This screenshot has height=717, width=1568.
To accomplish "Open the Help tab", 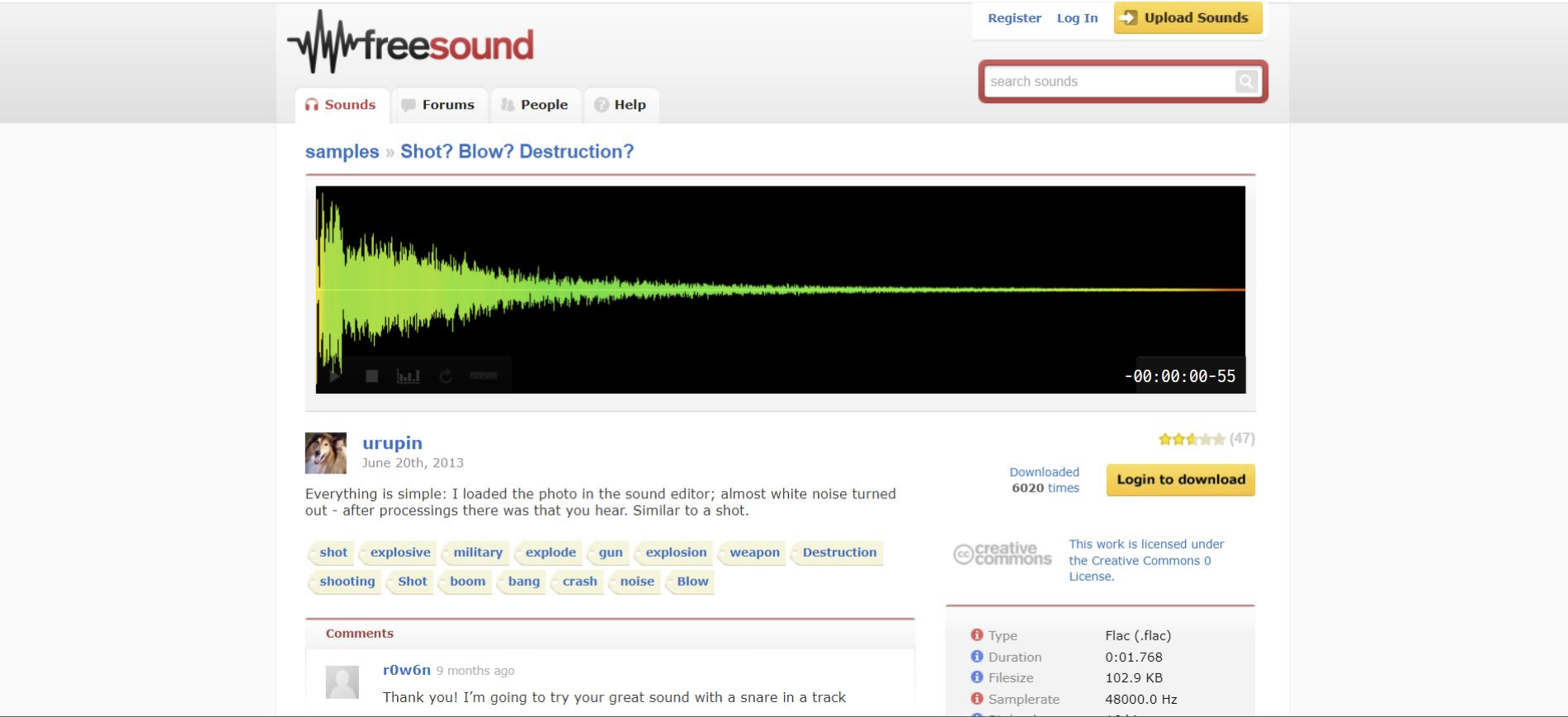I will [621, 105].
